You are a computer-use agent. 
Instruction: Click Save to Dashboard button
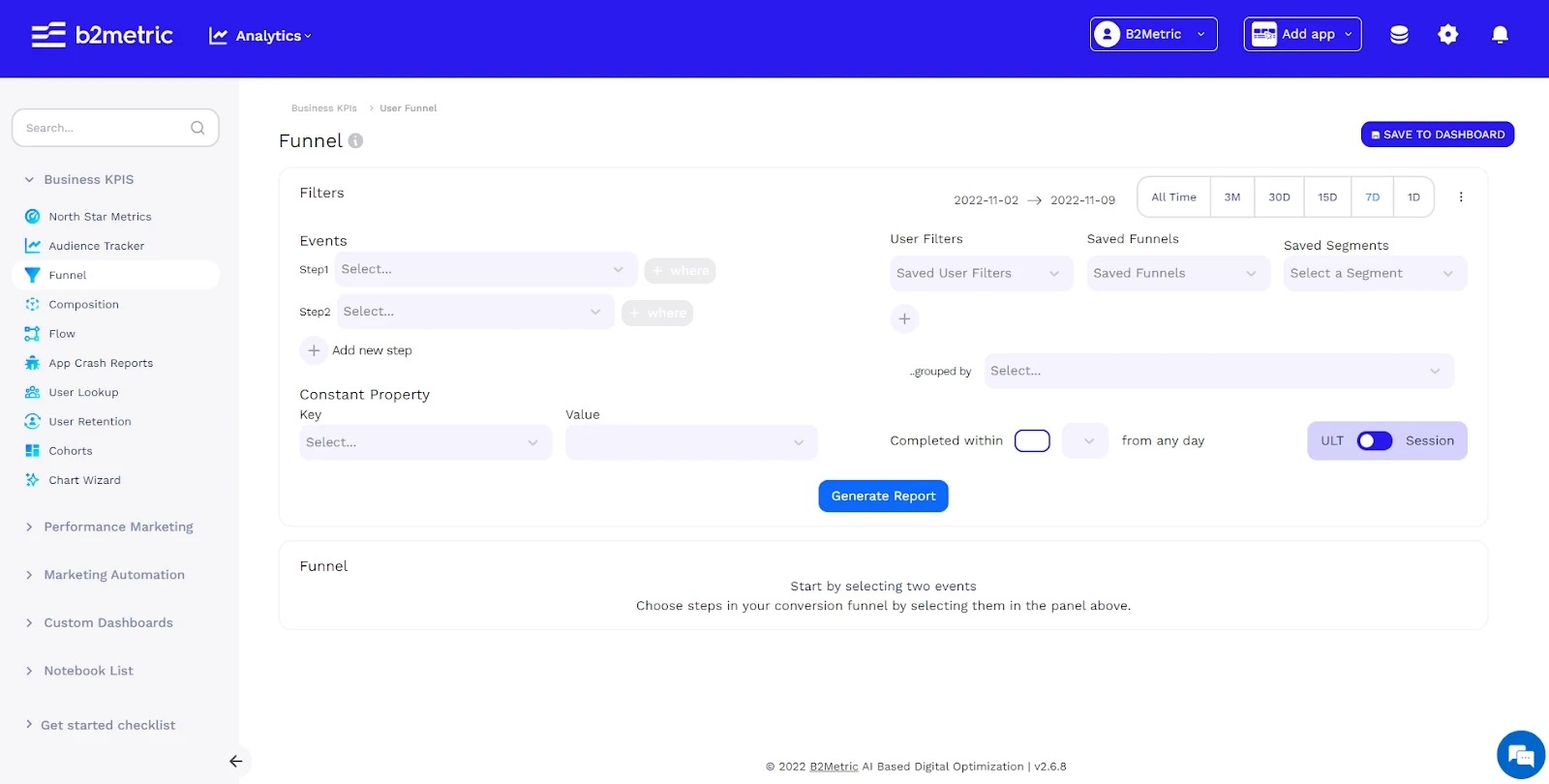pyautogui.click(x=1438, y=135)
